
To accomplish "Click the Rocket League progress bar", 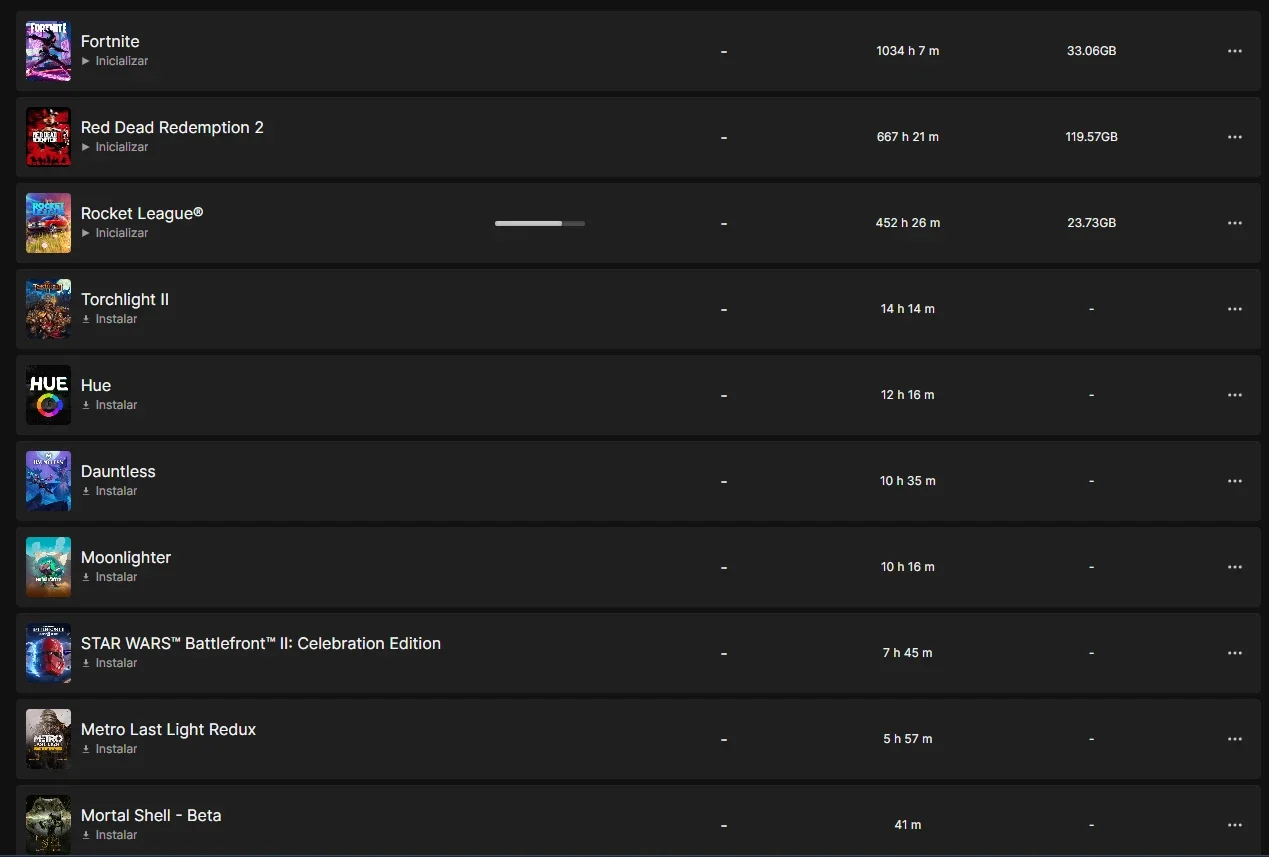I will [x=540, y=223].
